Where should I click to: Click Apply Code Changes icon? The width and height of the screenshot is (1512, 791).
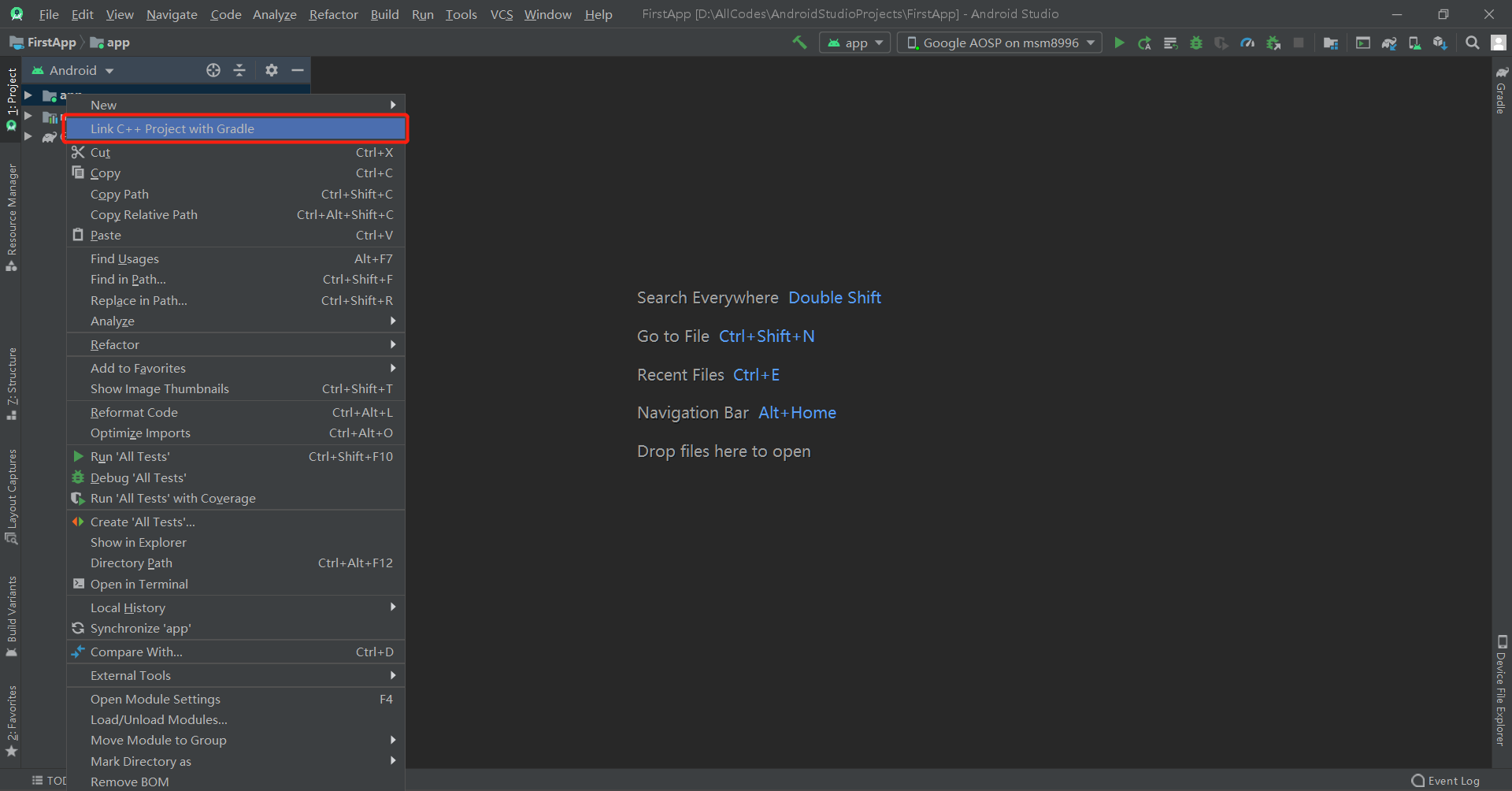pyautogui.click(x=1170, y=43)
